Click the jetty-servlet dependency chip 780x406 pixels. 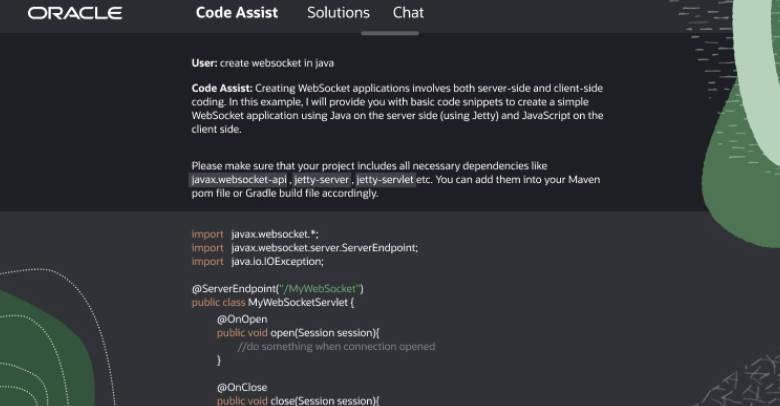[385, 180]
